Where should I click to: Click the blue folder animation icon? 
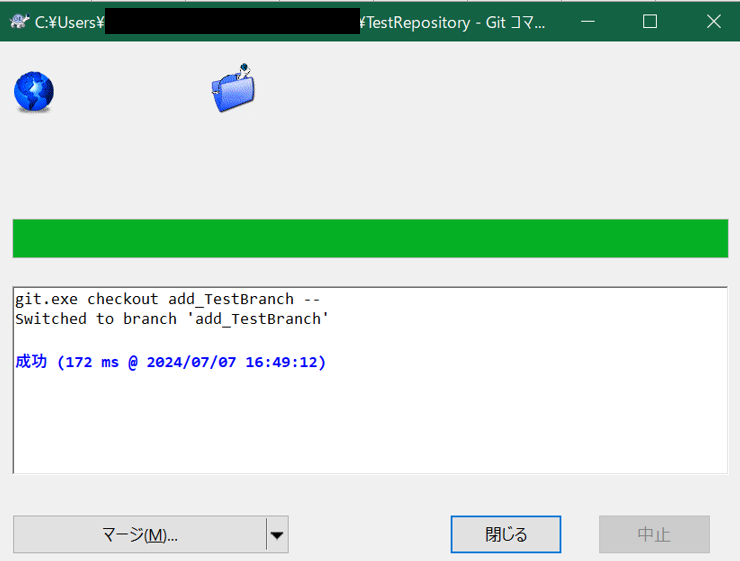[233, 88]
